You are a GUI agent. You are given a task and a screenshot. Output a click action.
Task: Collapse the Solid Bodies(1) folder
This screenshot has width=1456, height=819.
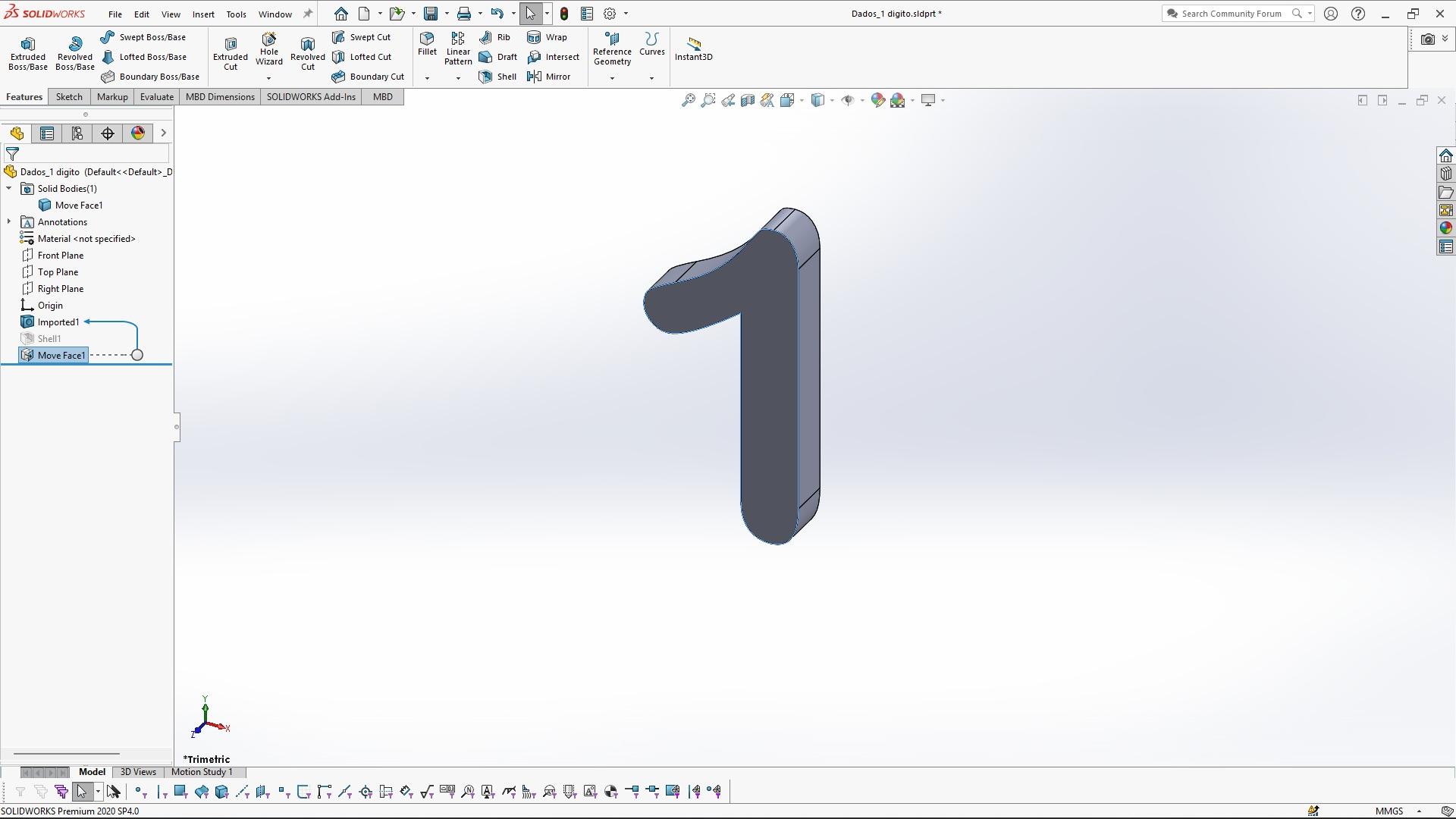(x=9, y=188)
